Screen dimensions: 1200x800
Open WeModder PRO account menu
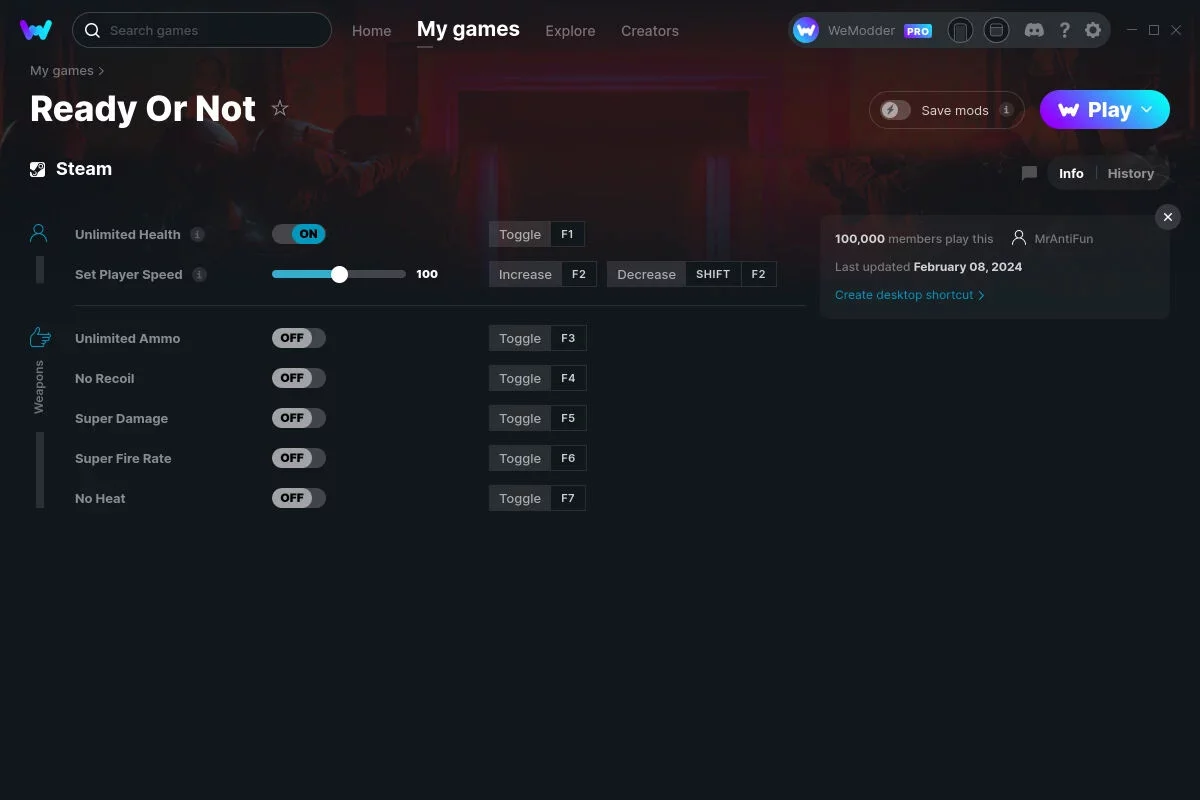[863, 30]
